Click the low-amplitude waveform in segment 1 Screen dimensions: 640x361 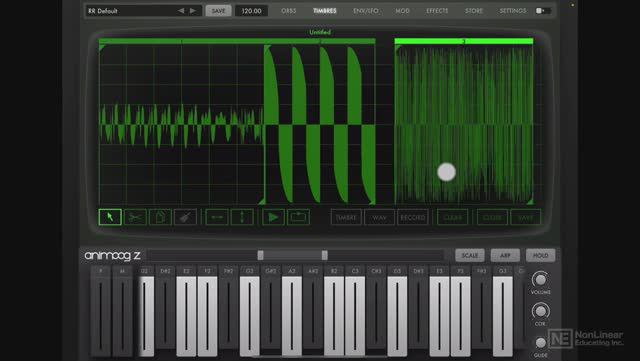181,125
